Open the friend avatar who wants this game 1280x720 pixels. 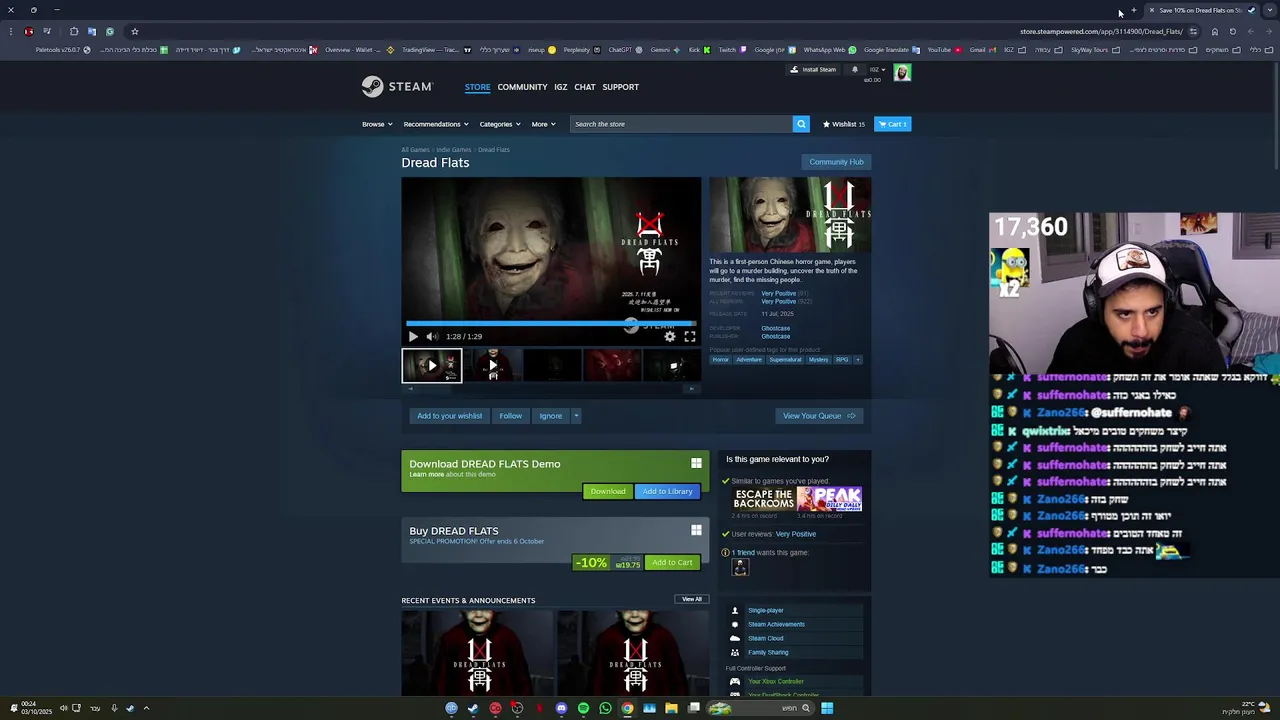[x=740, y=568]
